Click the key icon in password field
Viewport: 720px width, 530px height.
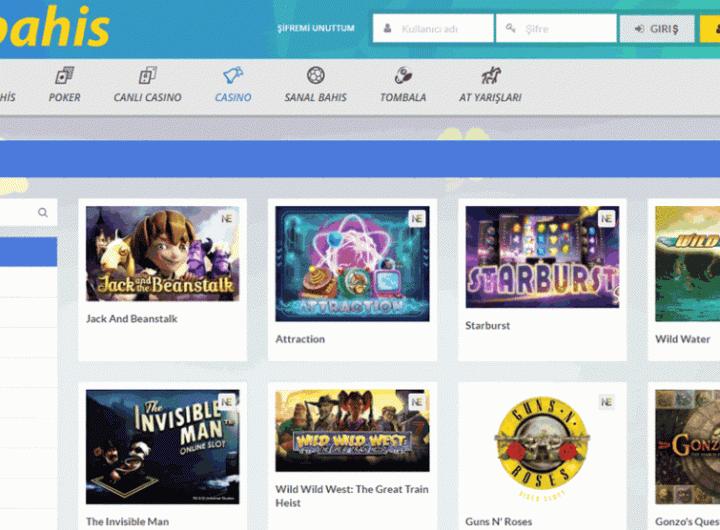[511, 28]
